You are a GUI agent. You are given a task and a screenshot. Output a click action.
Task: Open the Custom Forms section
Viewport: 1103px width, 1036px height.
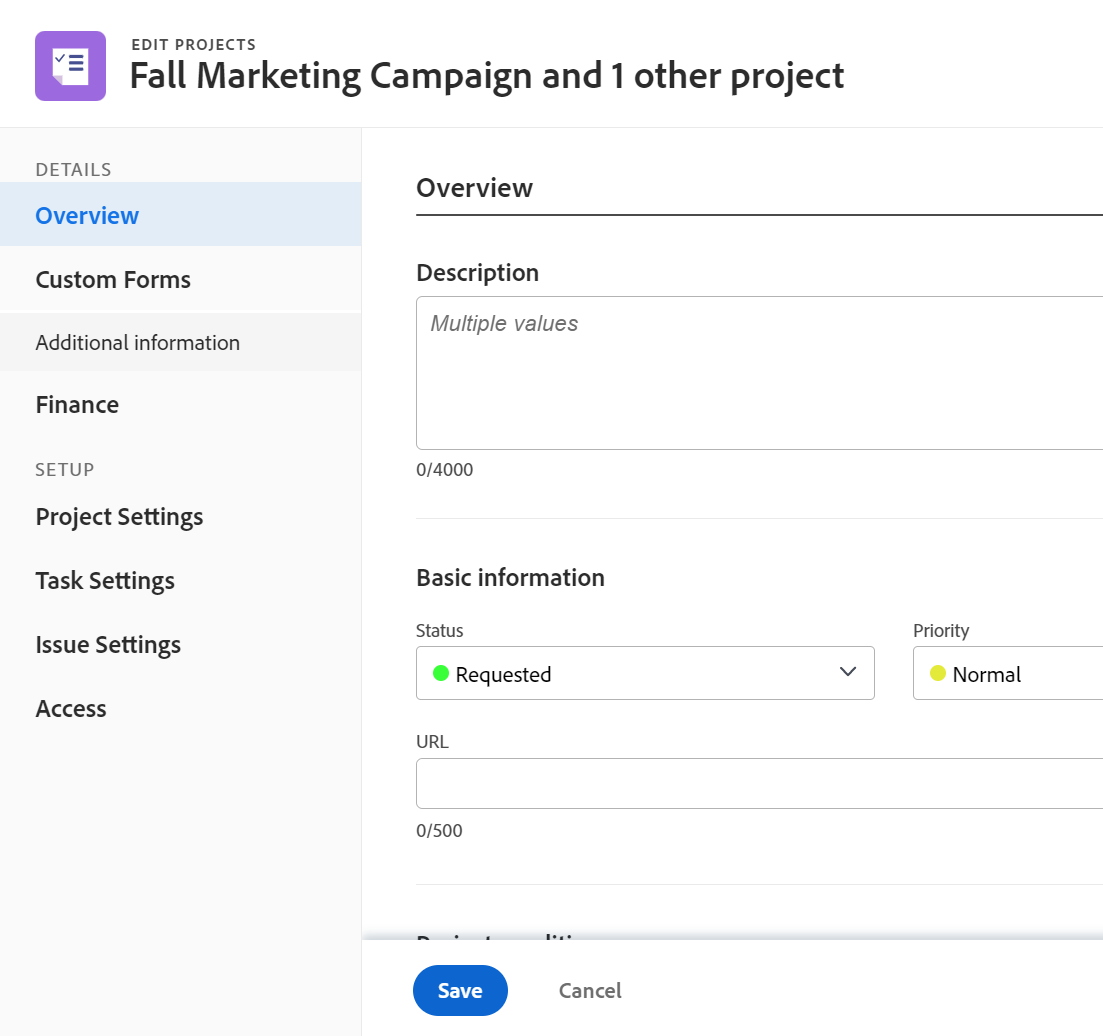[113, 279]
